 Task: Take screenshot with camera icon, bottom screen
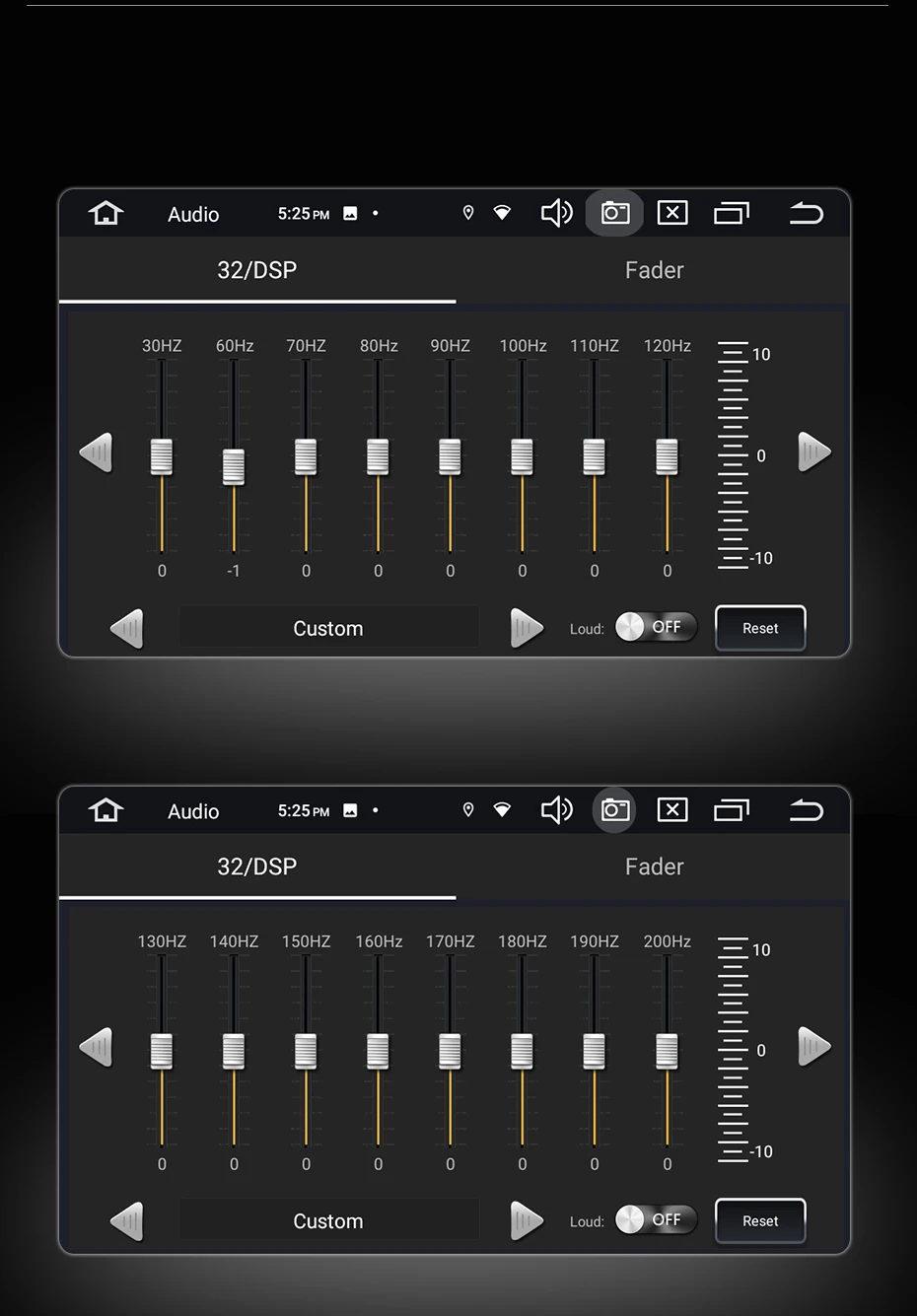614,810
